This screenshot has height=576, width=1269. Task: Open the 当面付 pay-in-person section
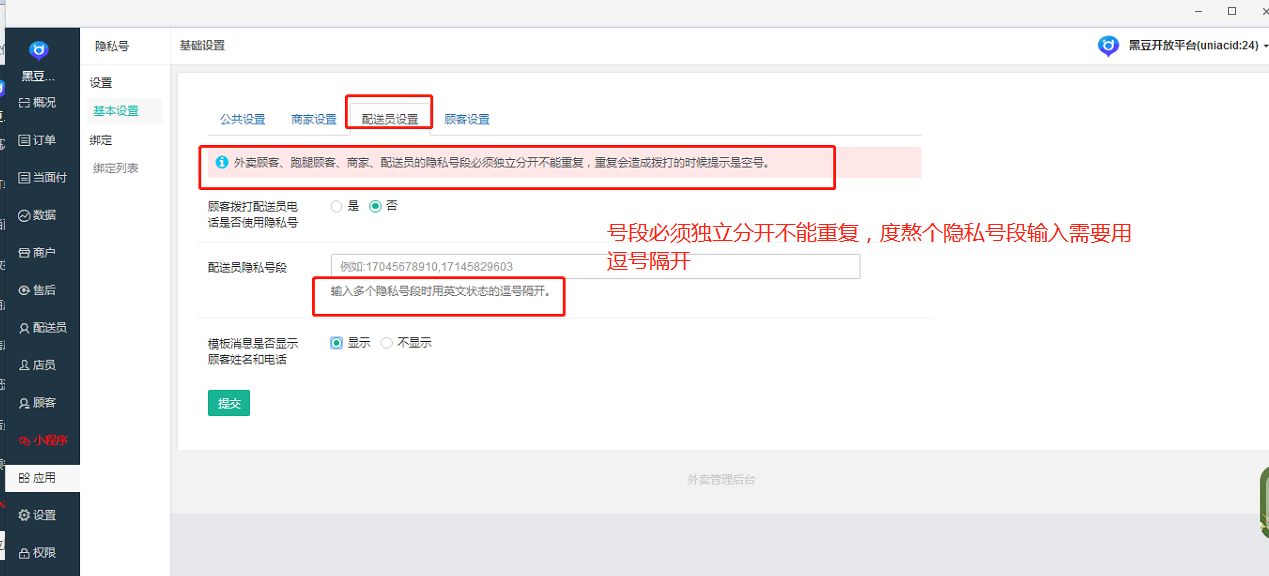click(x=42, y=177)
